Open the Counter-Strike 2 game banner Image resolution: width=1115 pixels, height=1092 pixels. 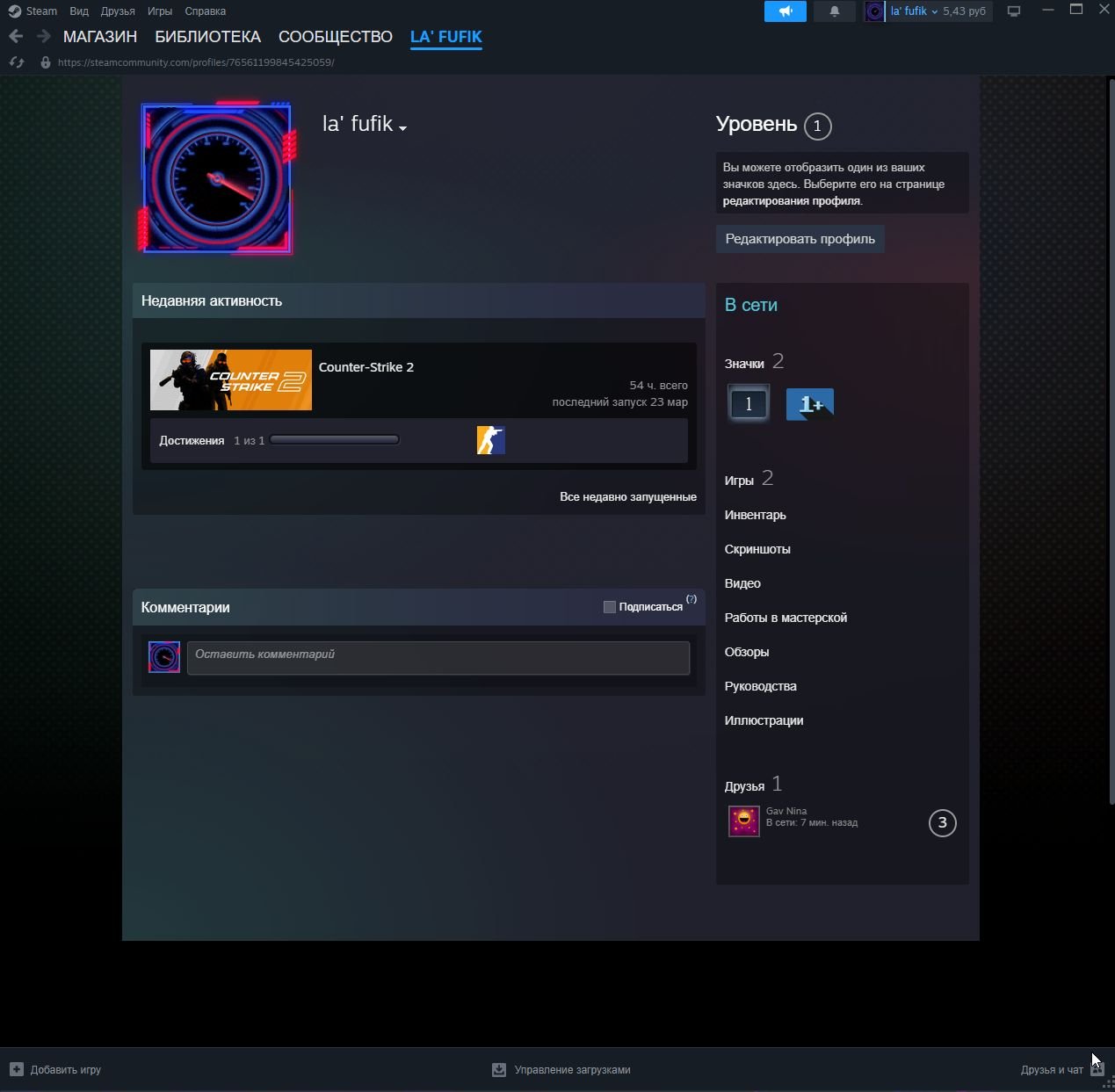231,380
